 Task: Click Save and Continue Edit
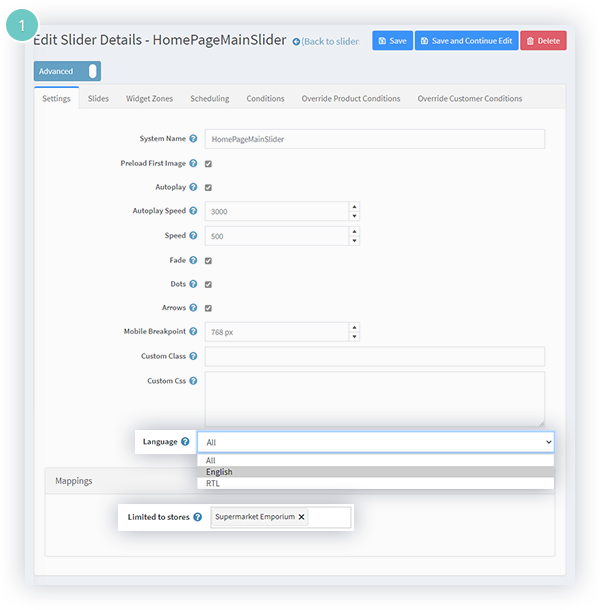tap(467, 40)
